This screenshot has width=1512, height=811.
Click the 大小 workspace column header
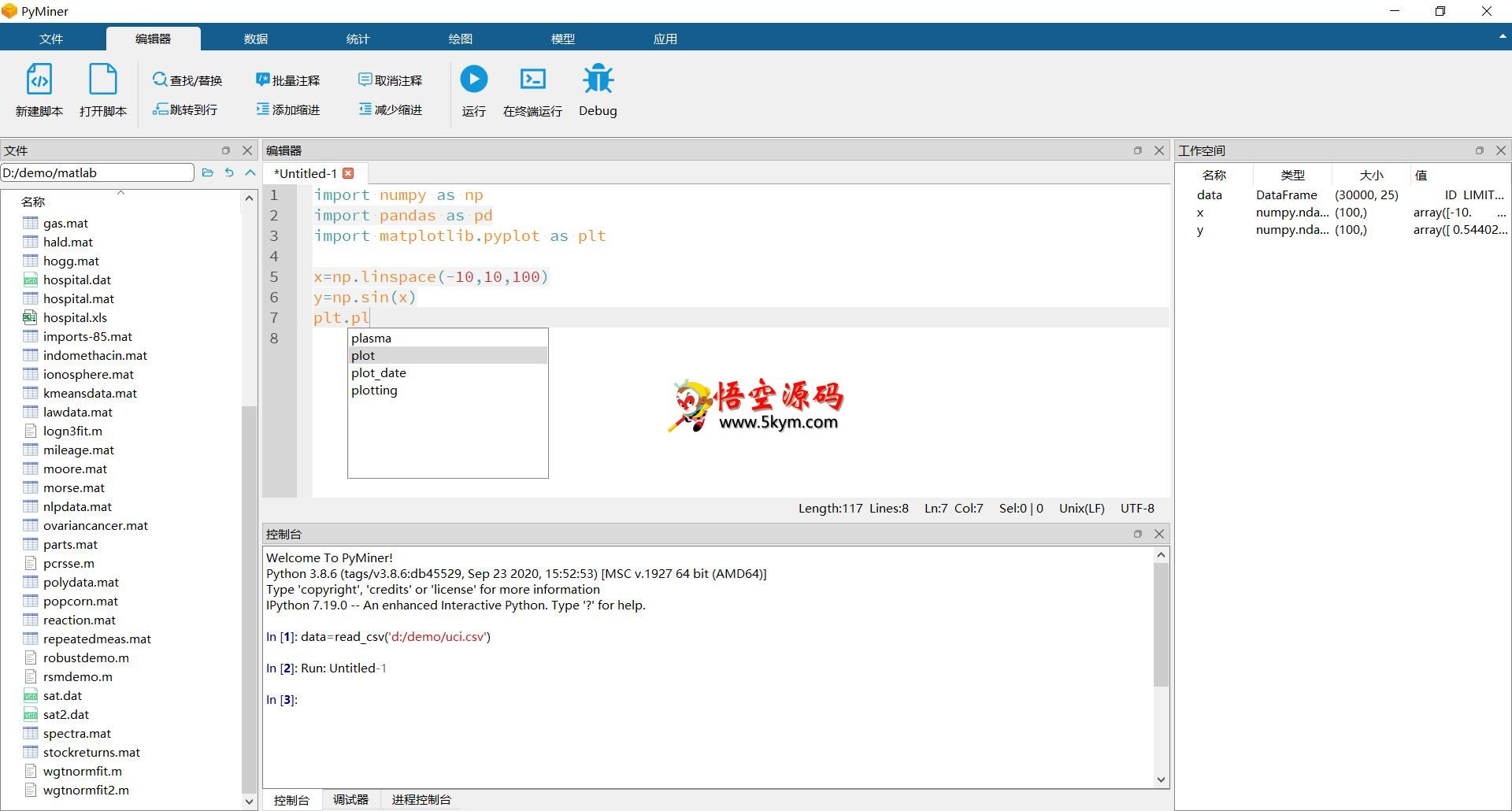(1371, 175)
